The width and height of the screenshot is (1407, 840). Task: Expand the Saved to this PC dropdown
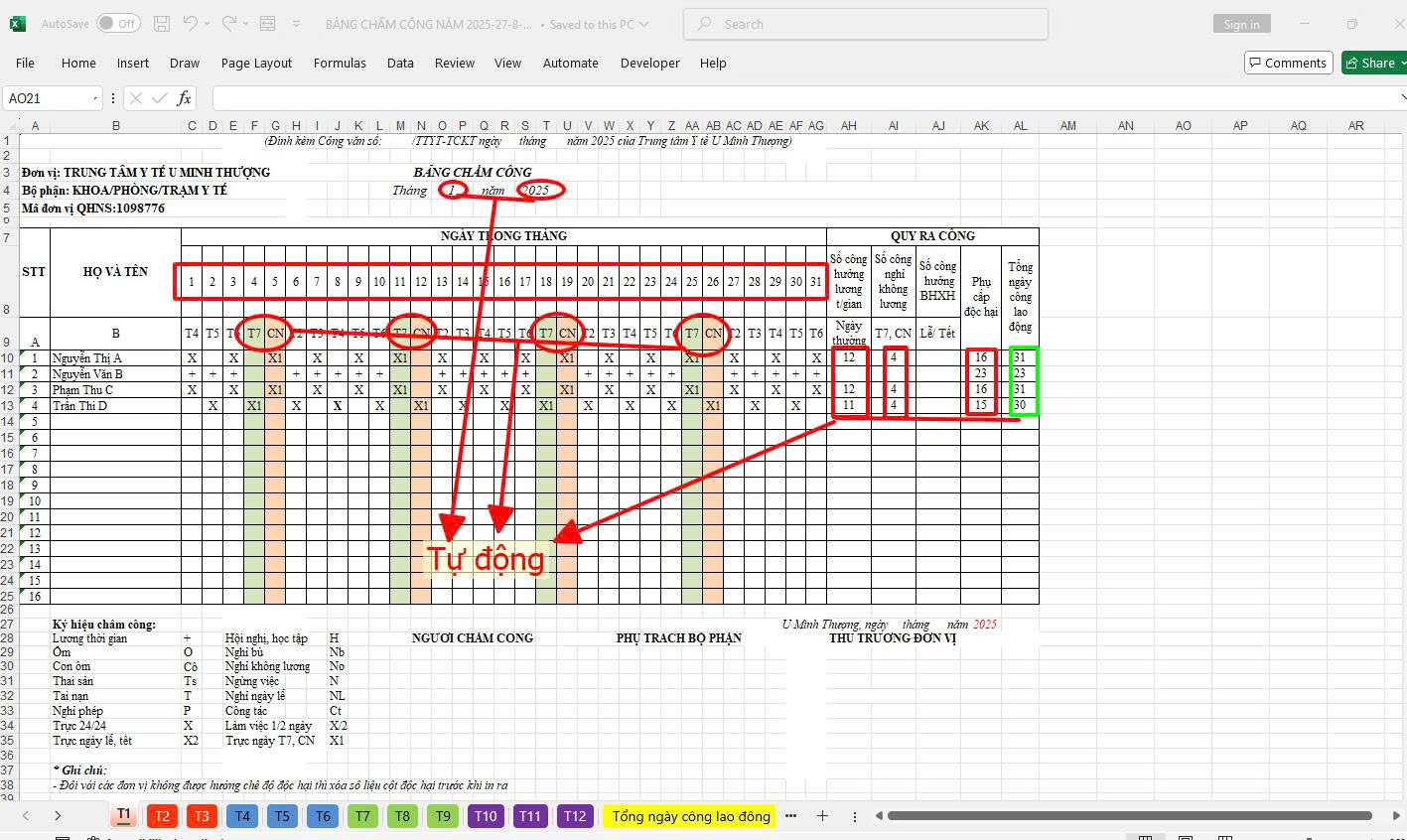coord(644,25)
